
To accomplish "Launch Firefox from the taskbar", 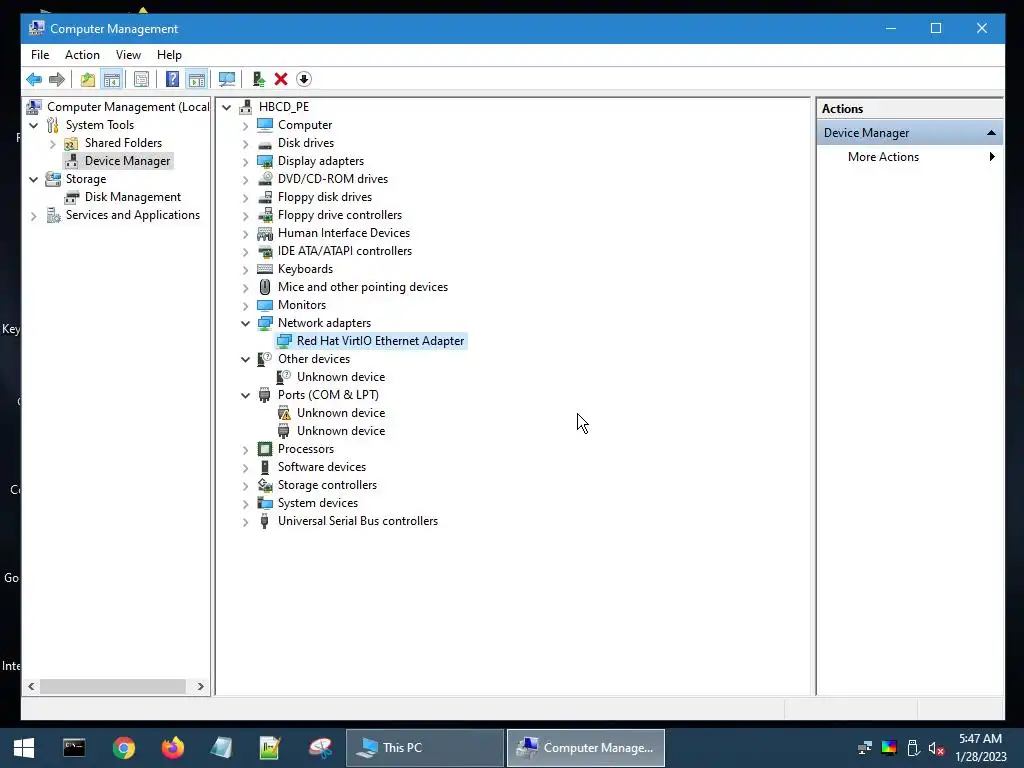I will pos(172,748).
